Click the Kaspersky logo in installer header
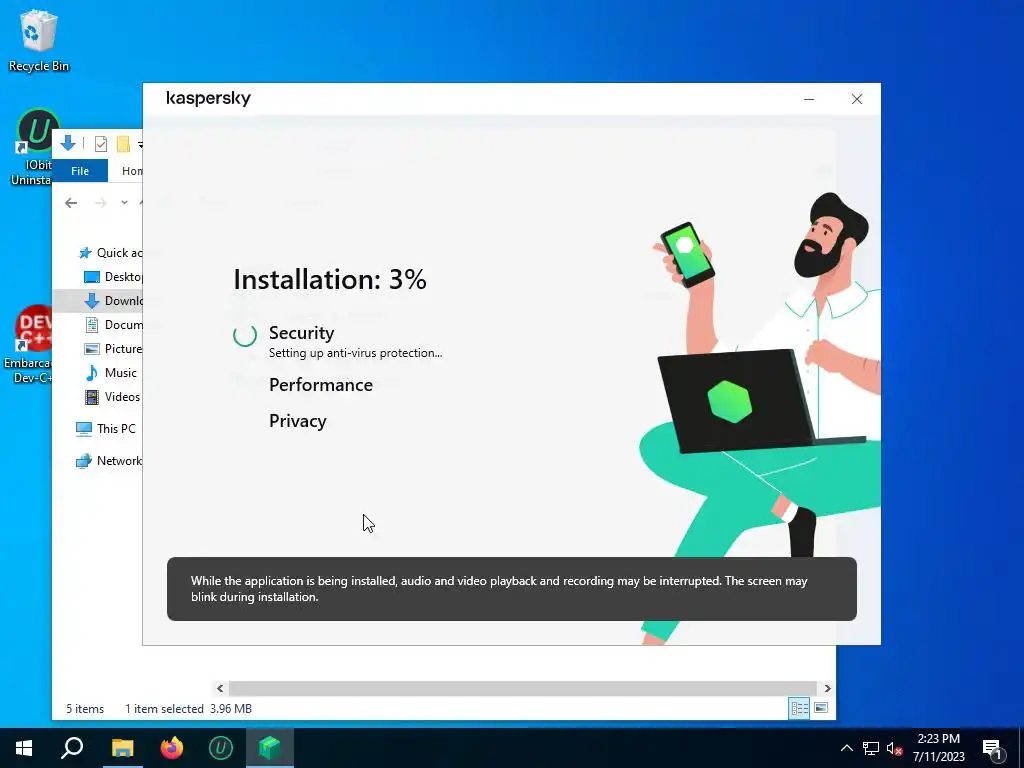This screenshot has width=1024, height=768. pyautogui.click(x=208, y=99)
